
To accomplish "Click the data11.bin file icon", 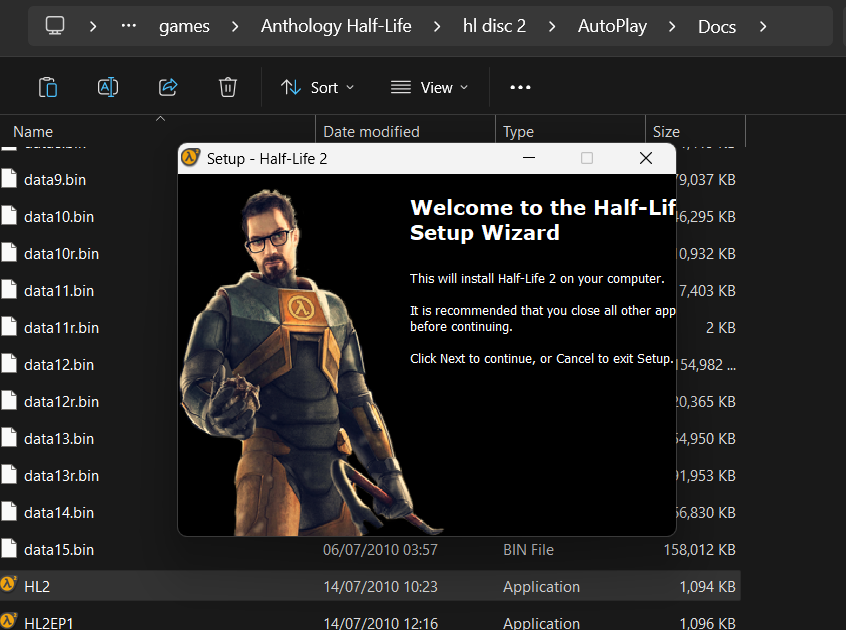I will point(9,290).
